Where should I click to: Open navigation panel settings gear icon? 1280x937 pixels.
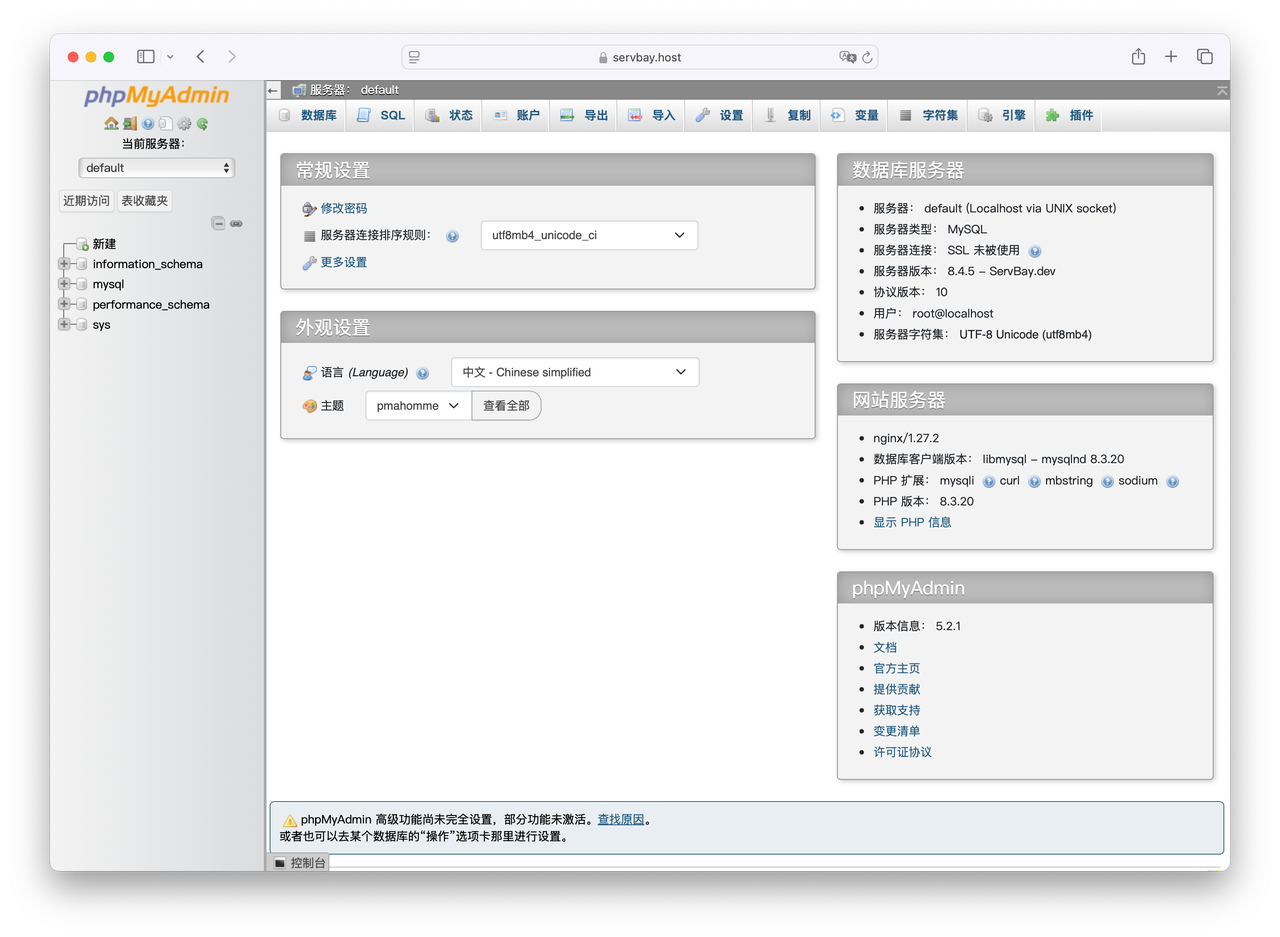[184, 124]
